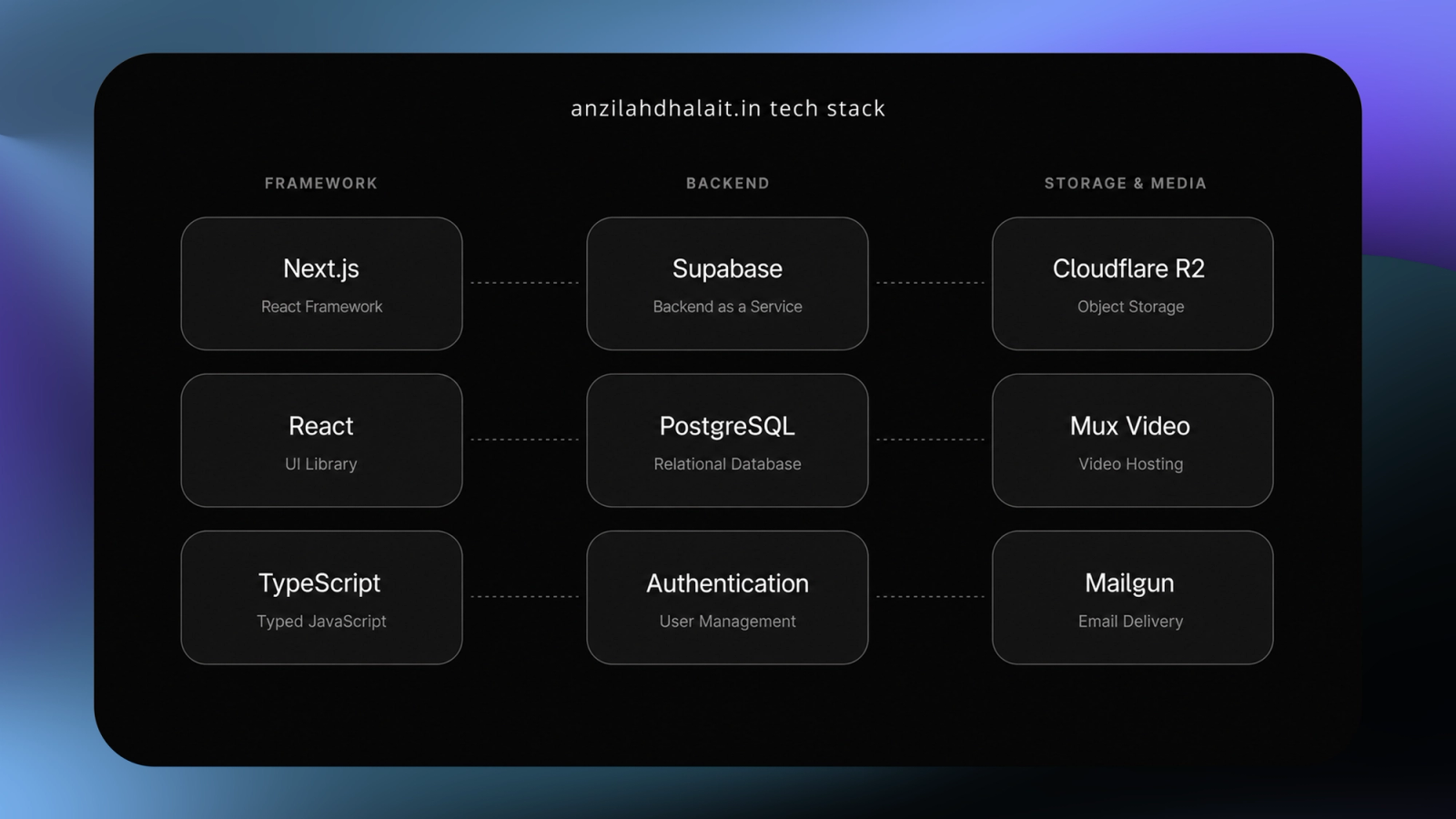
Task: Select the React UI Library card
Action: [x=321, y=440]
